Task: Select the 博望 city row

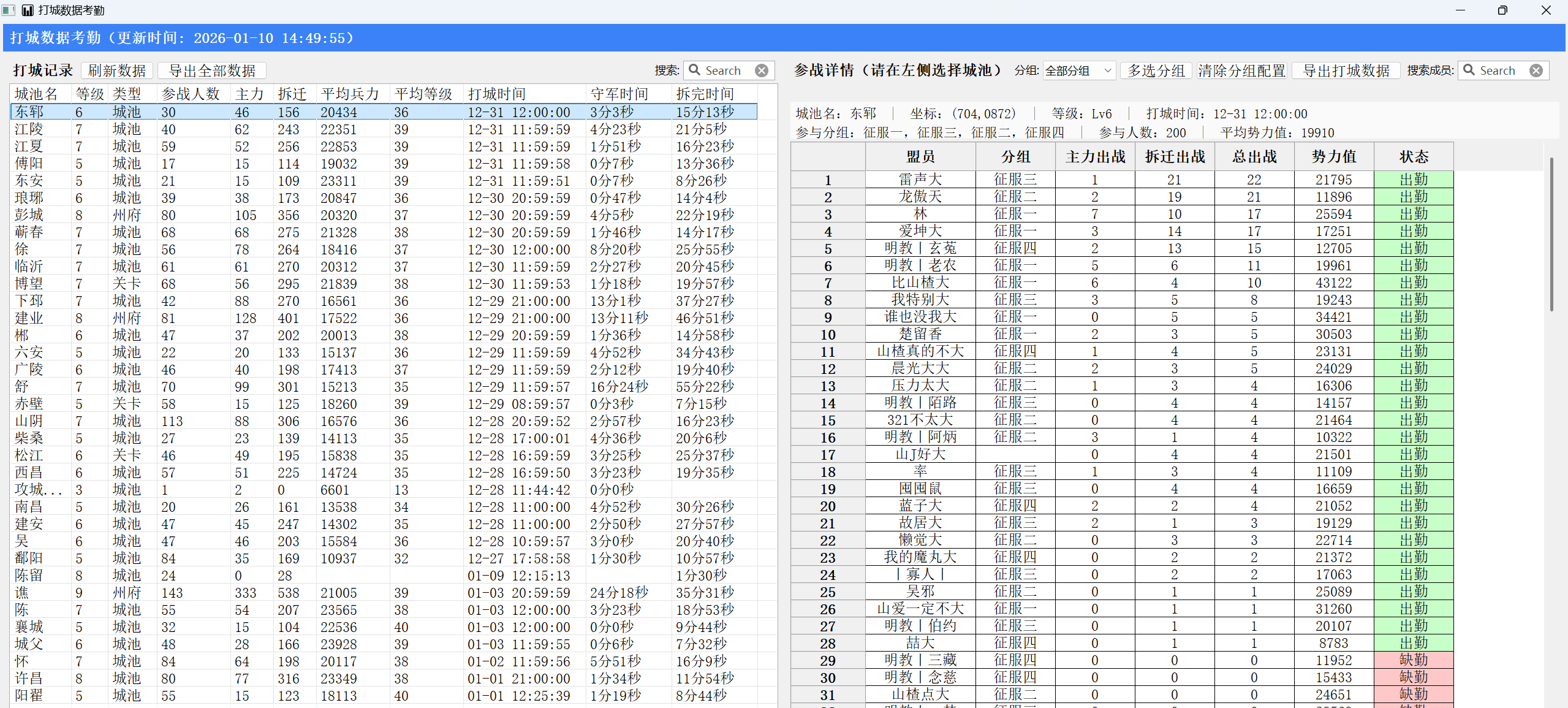Action: (384, 284)
